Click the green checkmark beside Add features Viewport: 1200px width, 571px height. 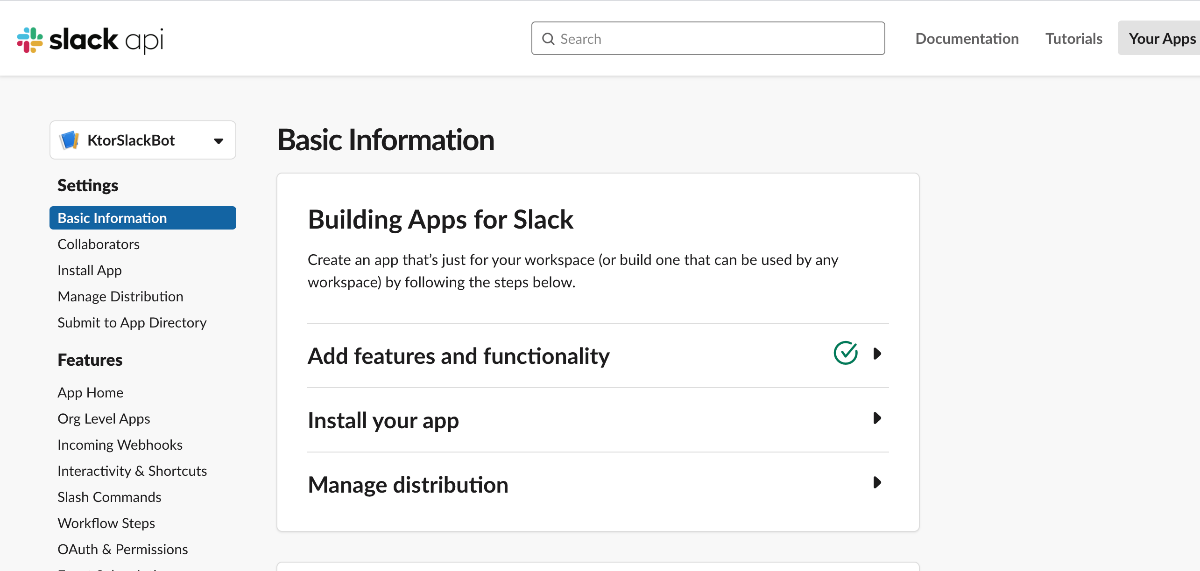[846, 353]
